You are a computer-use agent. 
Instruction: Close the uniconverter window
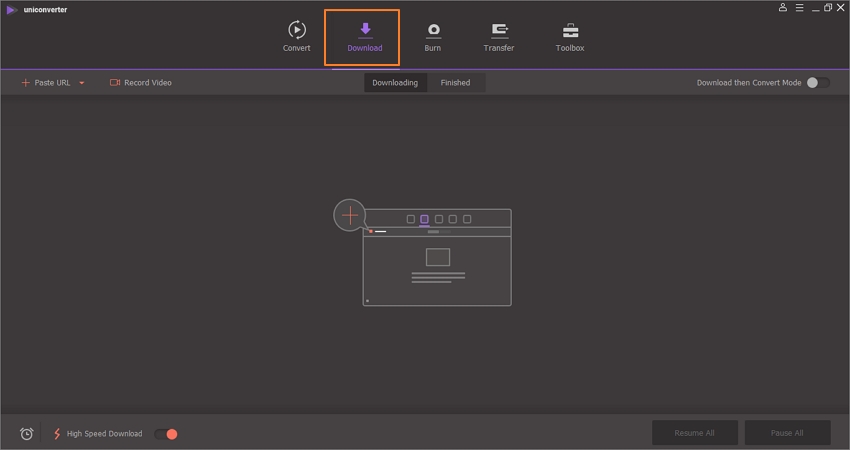(841, 8)
